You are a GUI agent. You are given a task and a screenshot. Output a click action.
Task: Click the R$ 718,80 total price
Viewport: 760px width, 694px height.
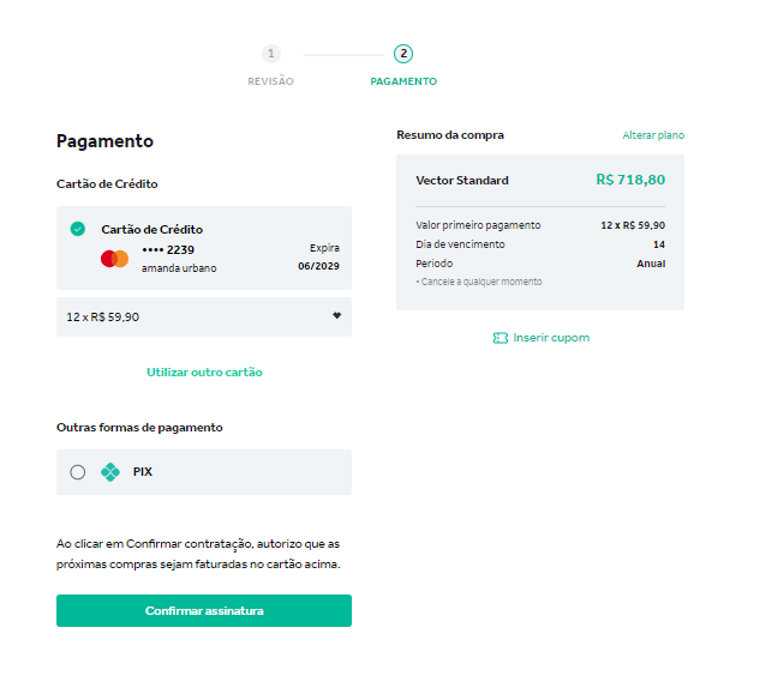631,180
